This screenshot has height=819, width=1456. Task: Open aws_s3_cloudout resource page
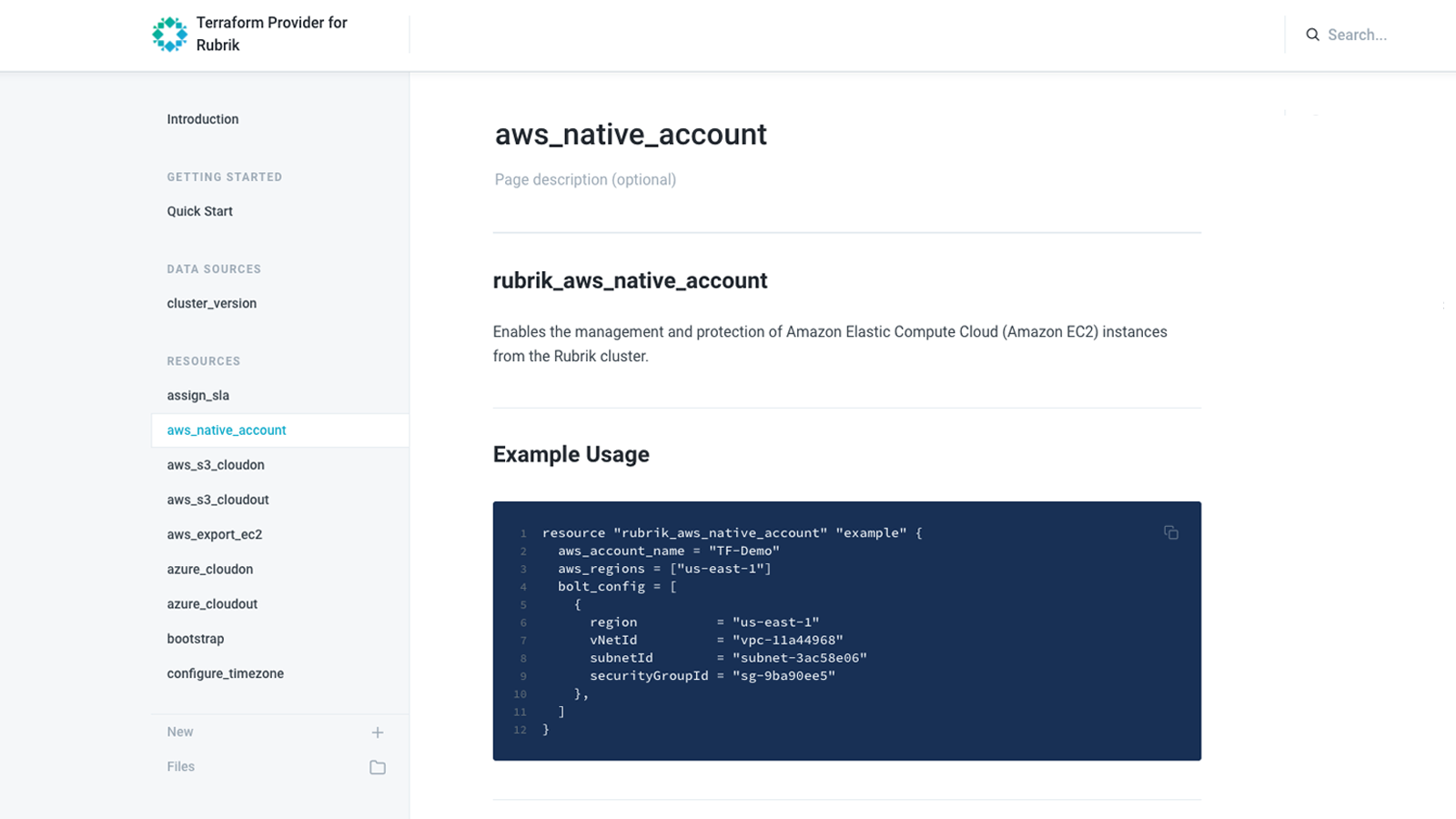(218, 500)
